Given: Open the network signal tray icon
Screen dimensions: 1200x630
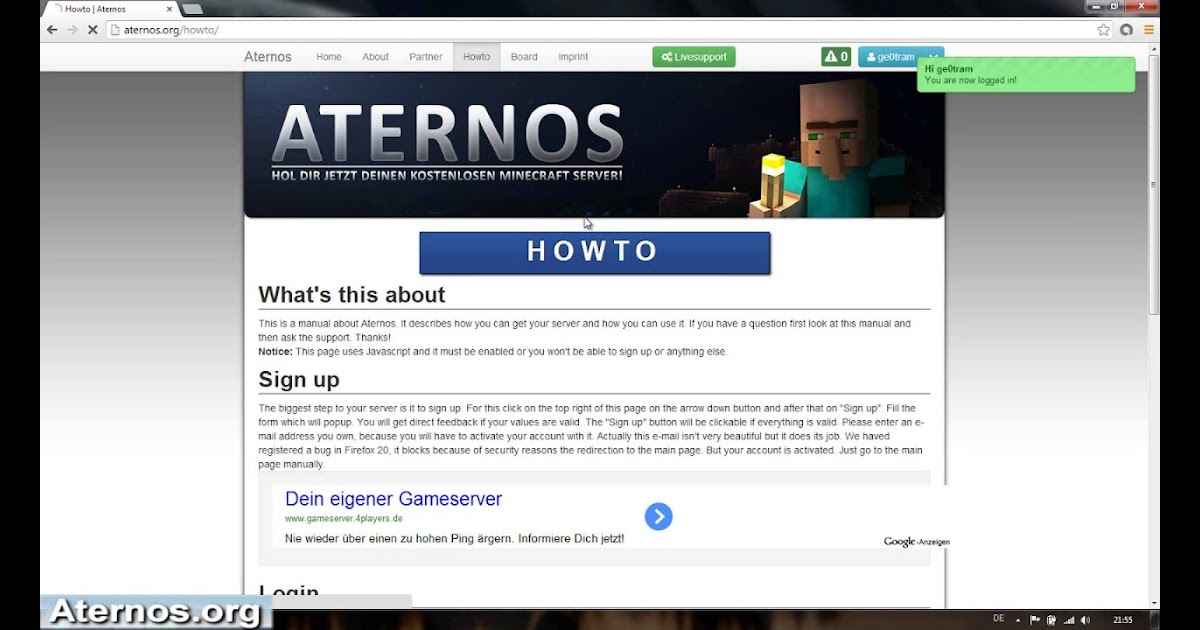Looking at the screenshot, I should 1068,620.
